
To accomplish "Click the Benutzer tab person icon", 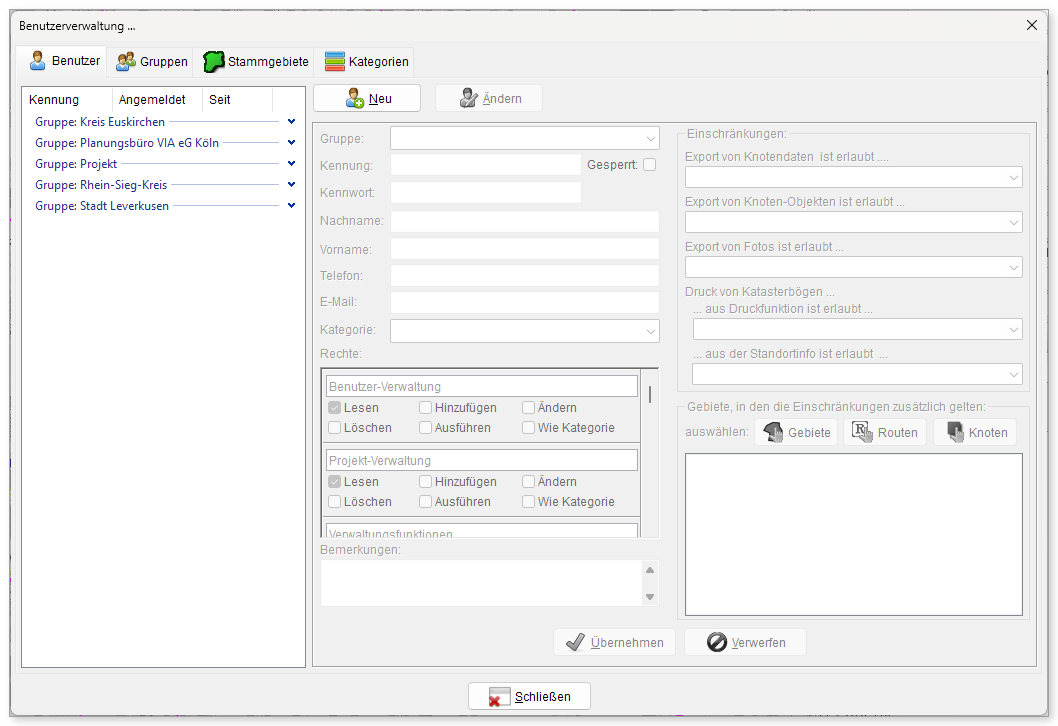I will pyautogui.click(x=38, y=61).
